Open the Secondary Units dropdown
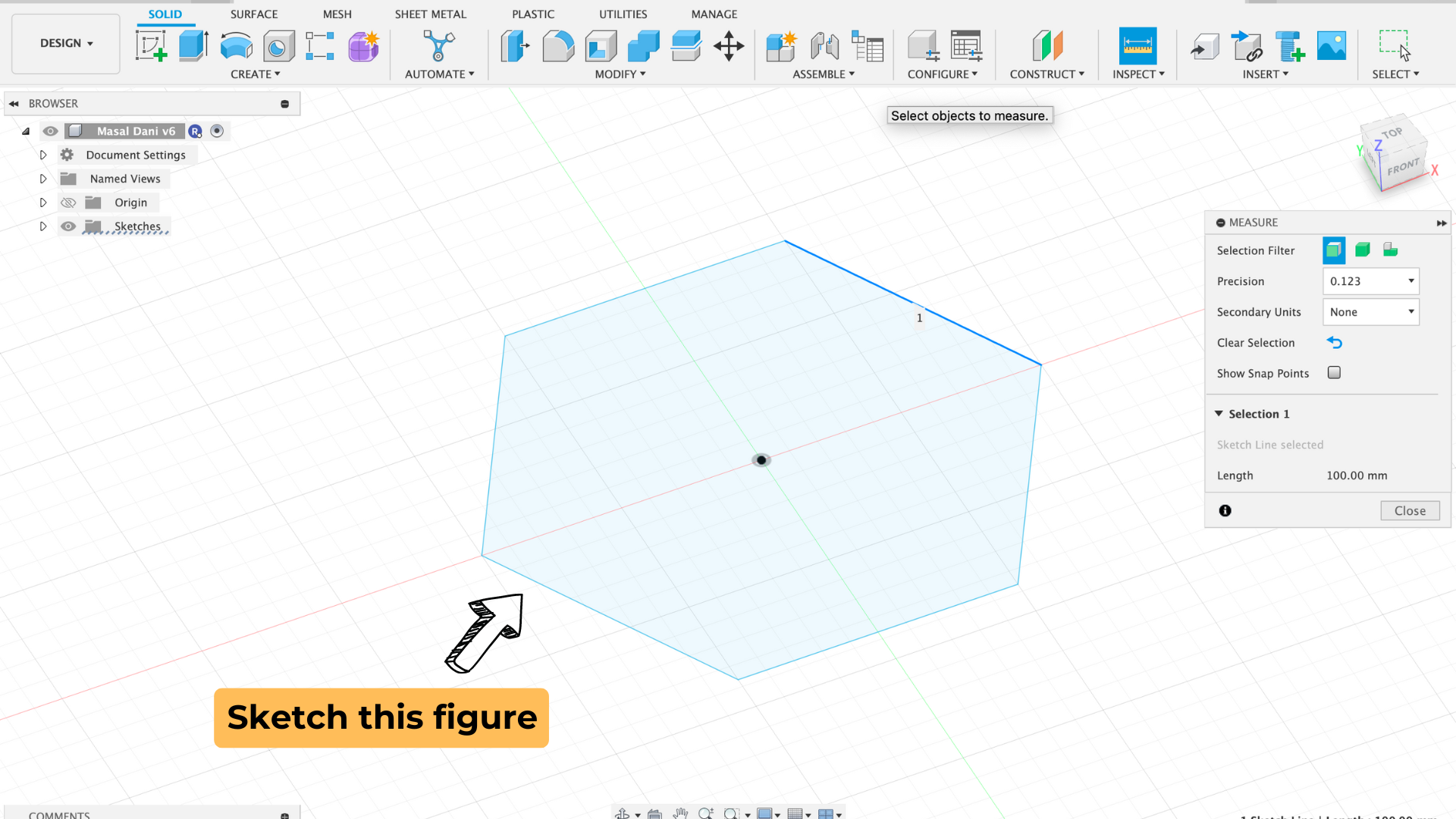 point(1371,312)
